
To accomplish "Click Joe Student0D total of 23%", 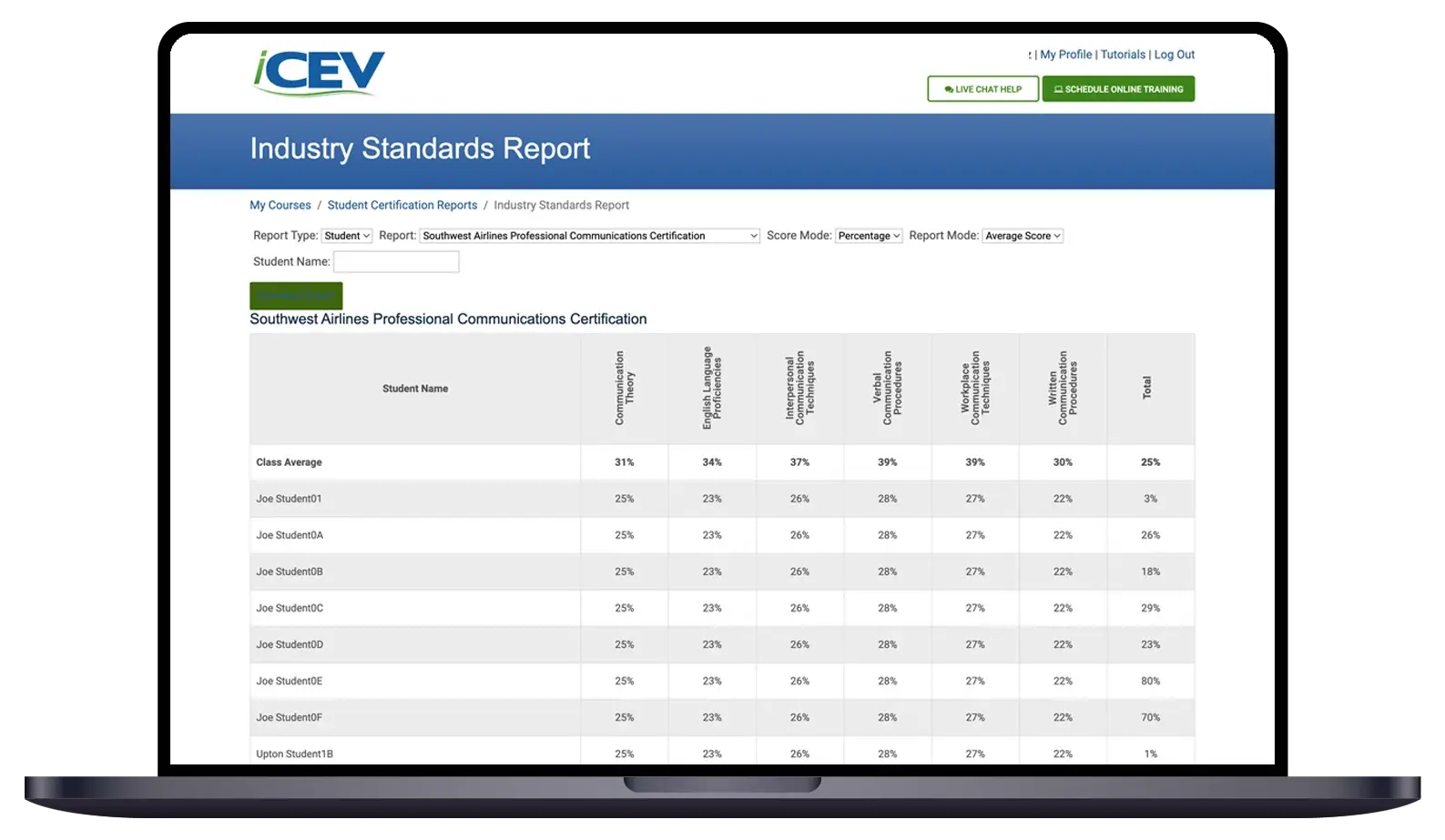I will [x=1151, y=644].
